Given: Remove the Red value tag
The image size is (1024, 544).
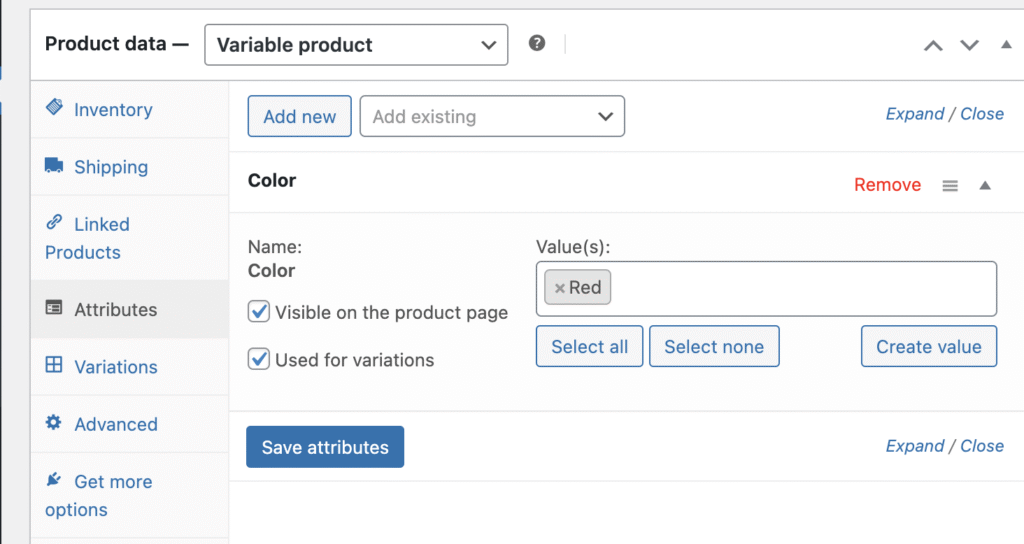Looking at the screenshot, I should (560, 288).
